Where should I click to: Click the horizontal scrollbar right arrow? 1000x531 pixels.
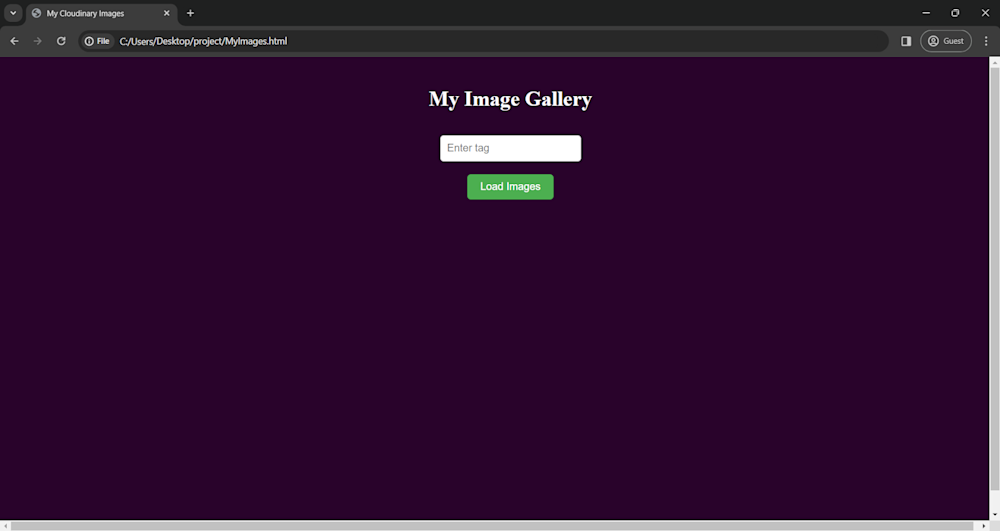coord(983,526)
